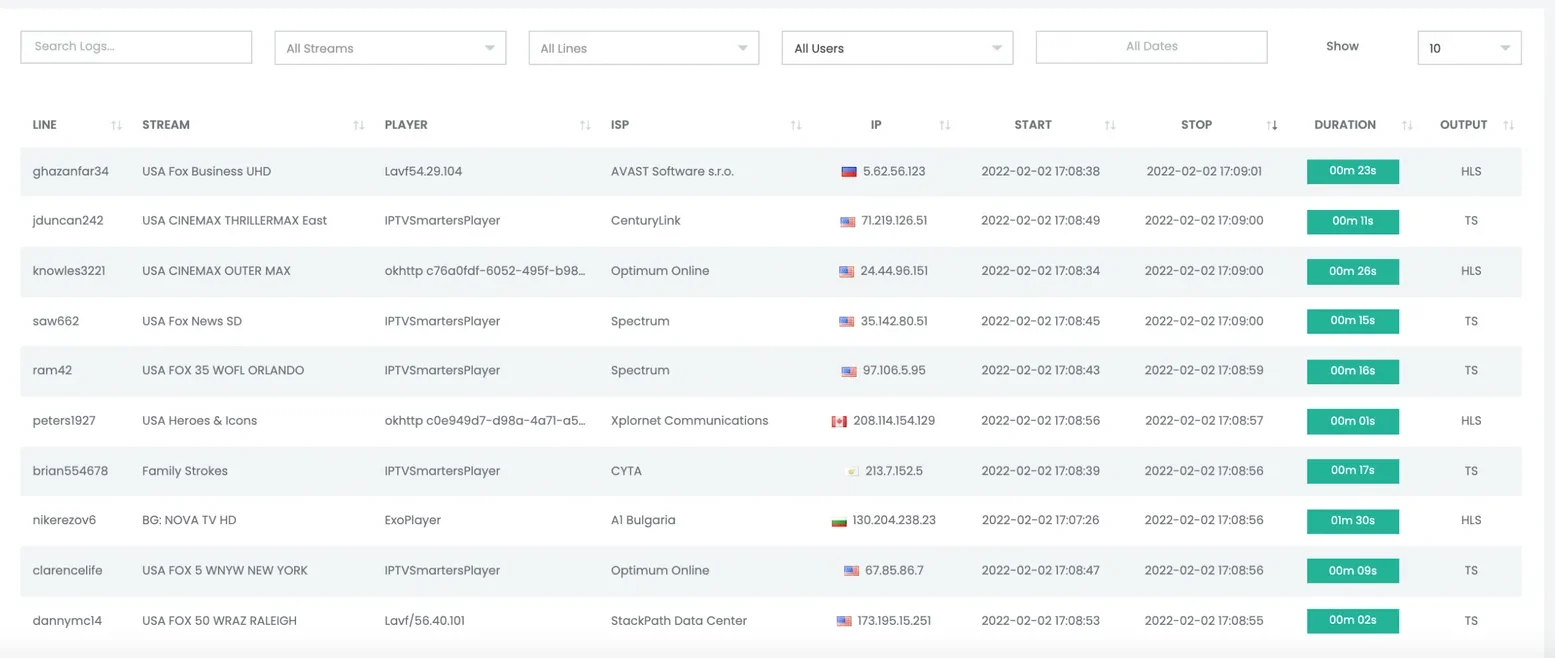The height and width of the screenshot is (658, 1555).
Task: Open the All Dates picker field
Action: (x=1151, y=47)
